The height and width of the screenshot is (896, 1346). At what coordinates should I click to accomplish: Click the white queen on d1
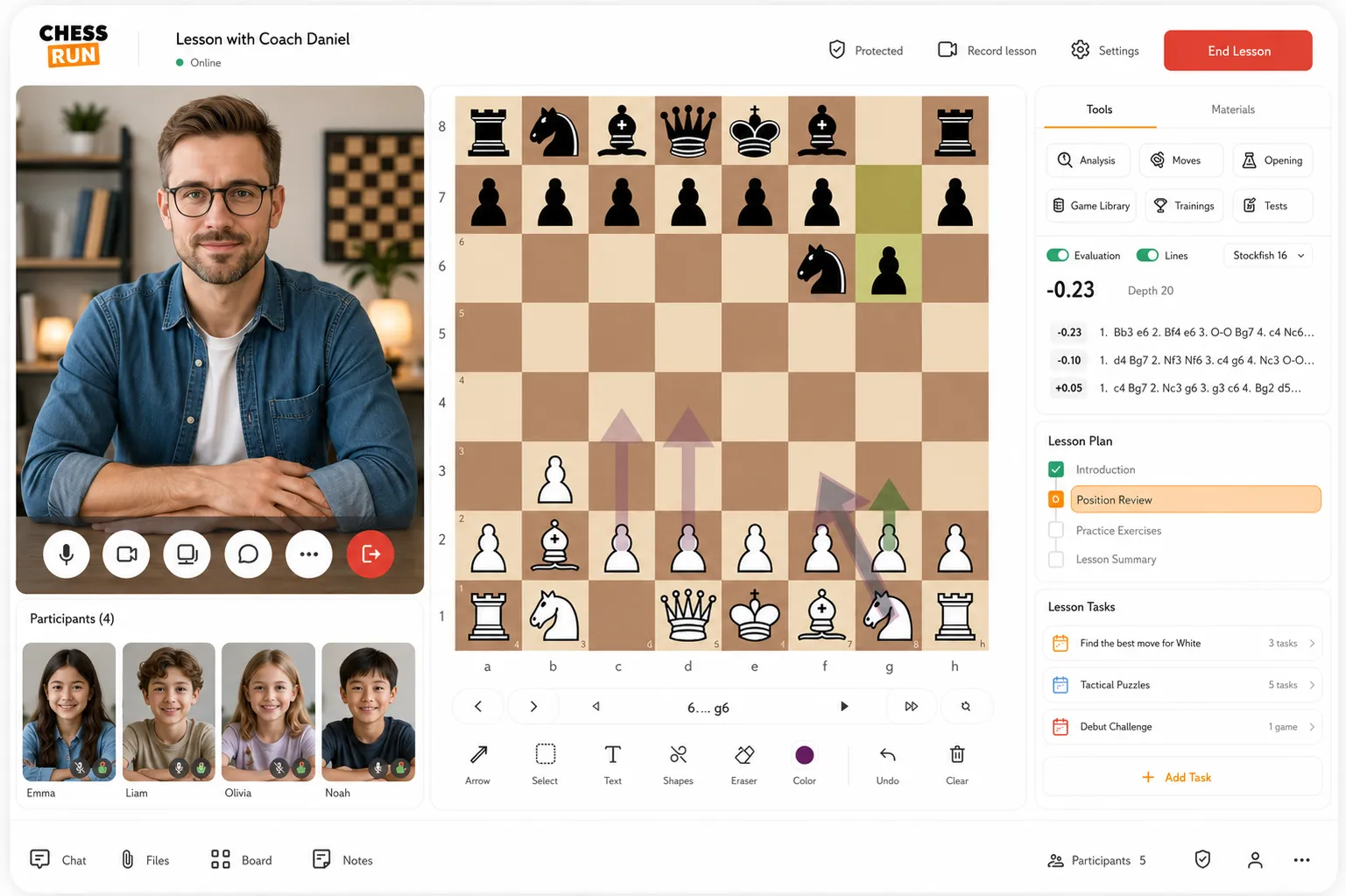click(x=688, y=615)
